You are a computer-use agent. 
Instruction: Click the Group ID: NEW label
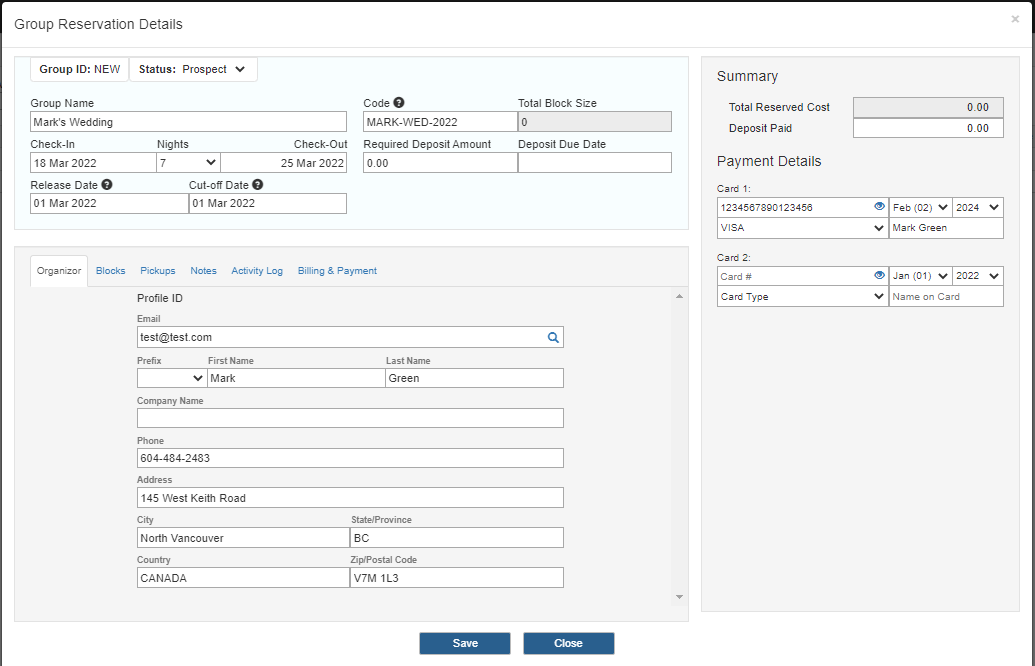(x=80, y=69)
